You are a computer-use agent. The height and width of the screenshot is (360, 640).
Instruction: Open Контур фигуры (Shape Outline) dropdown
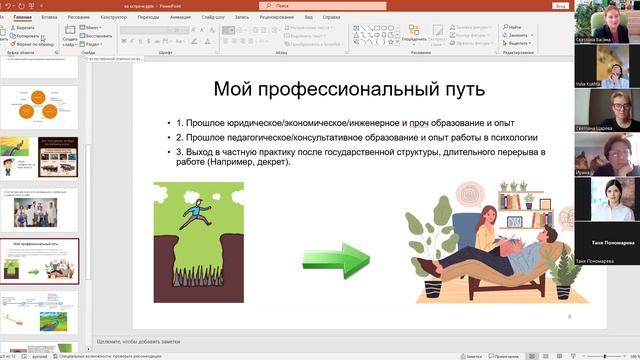point(471,35)
